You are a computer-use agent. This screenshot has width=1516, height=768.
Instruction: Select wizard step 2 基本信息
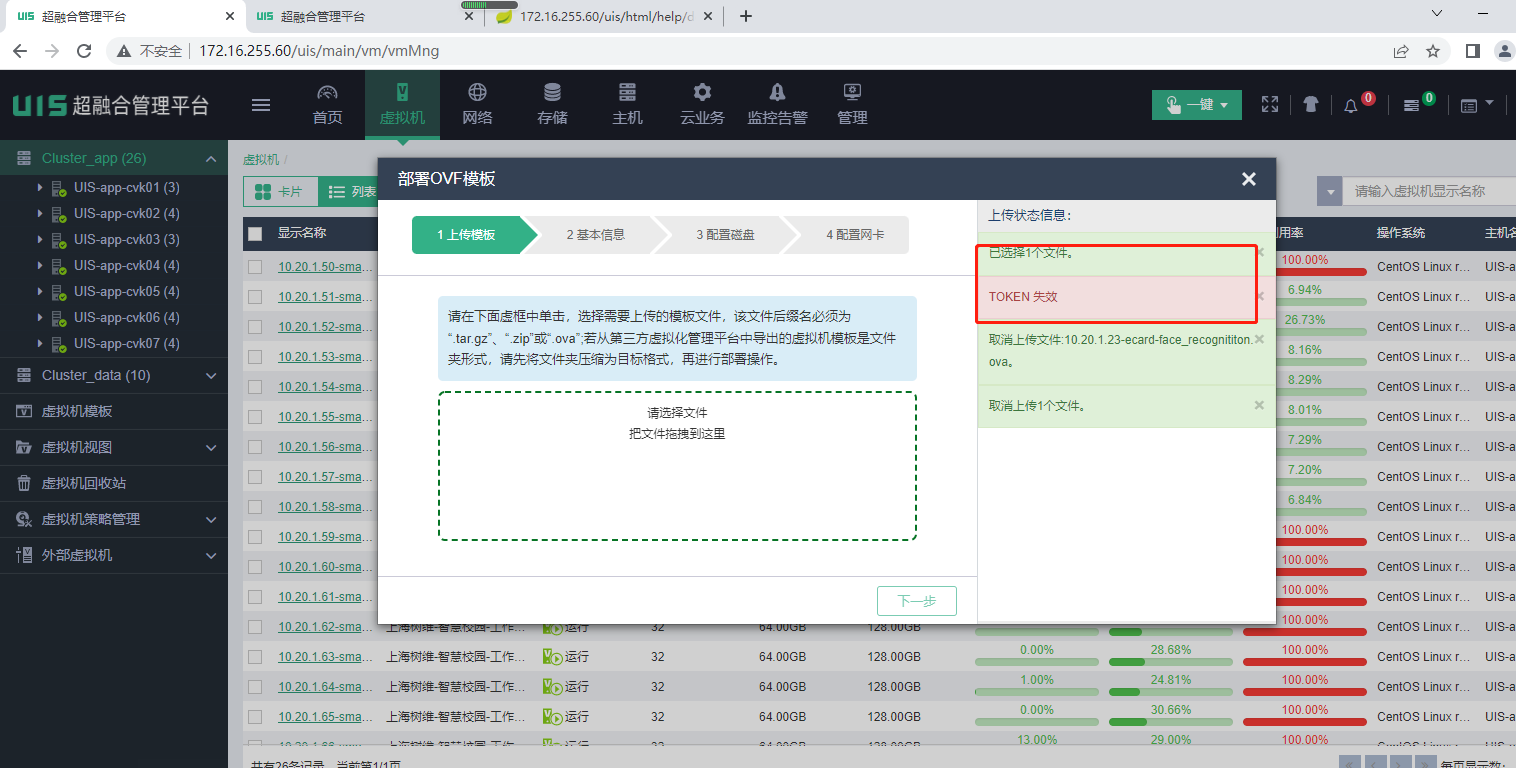click(x=596, y=235)
